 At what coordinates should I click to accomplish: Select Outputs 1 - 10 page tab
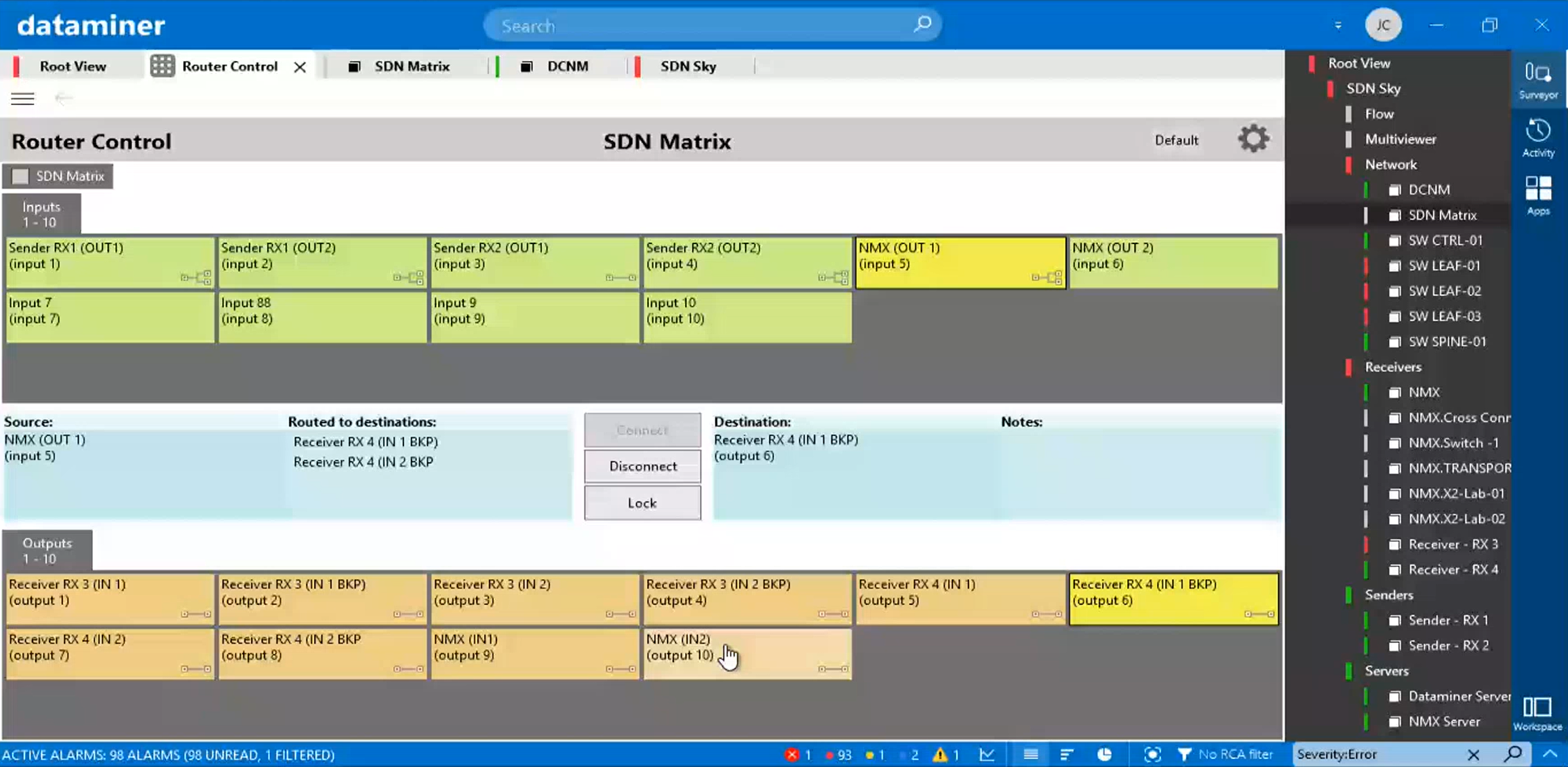[47, 551]
